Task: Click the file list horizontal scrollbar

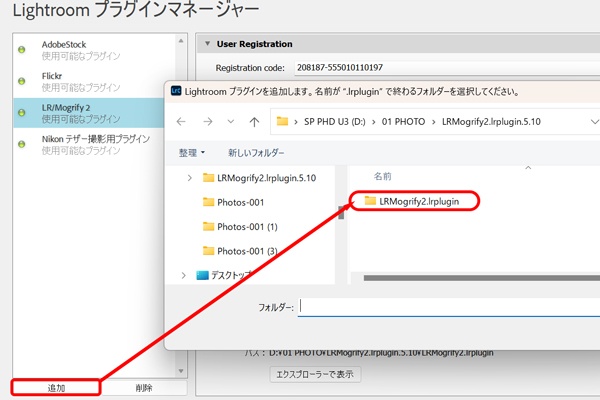Action: tap(482, 278)
